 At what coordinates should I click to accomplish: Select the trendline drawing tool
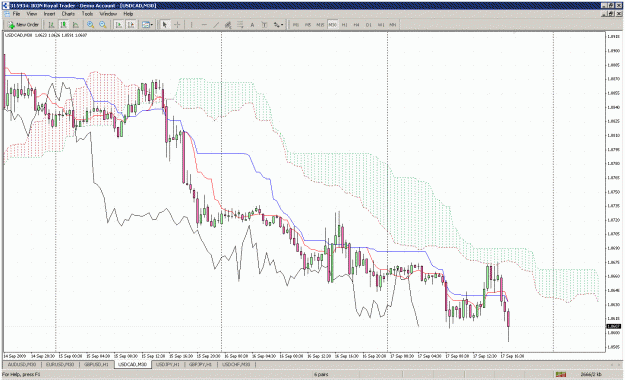216,25
